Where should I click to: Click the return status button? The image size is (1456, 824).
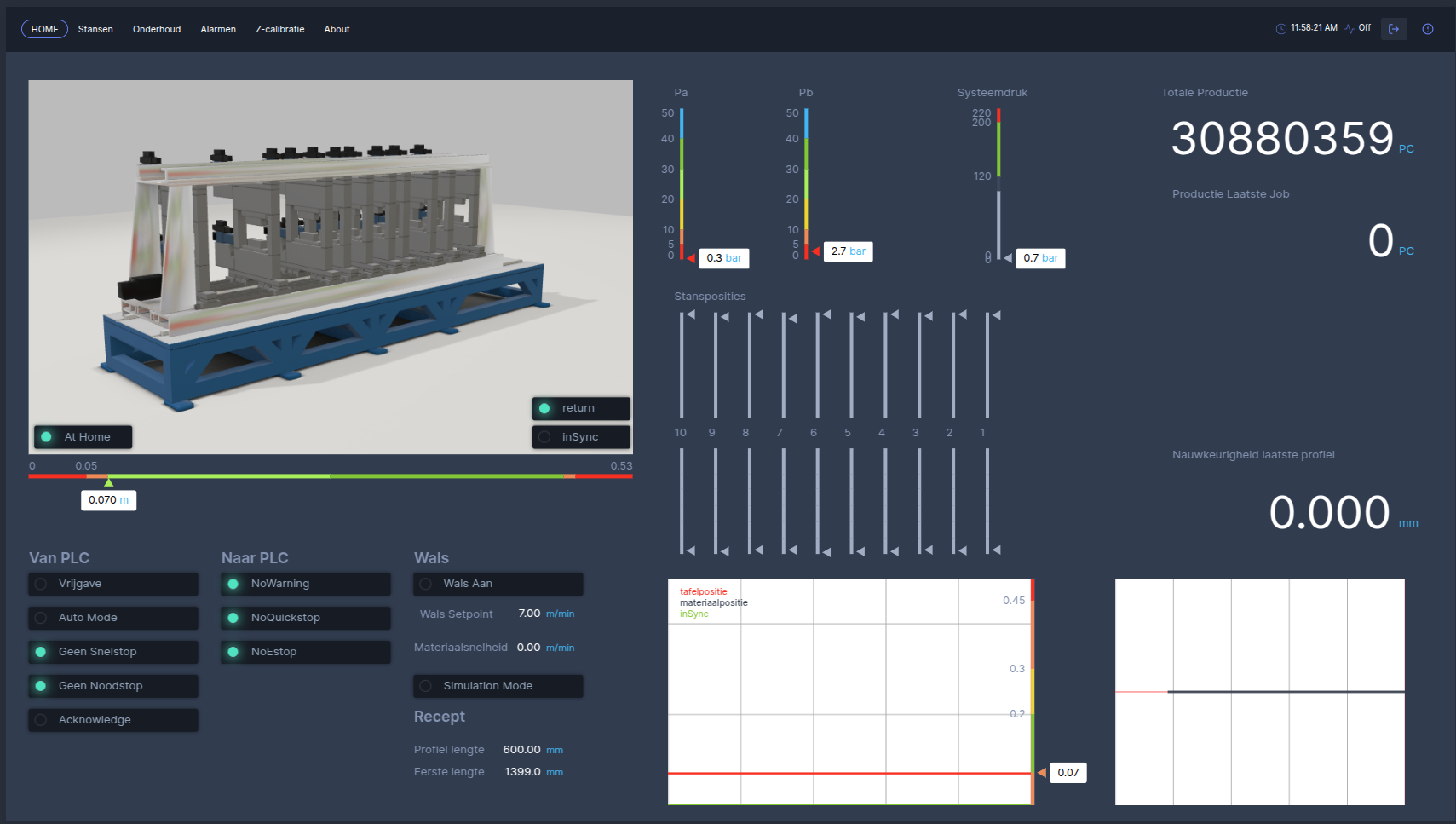coord(581,408)
